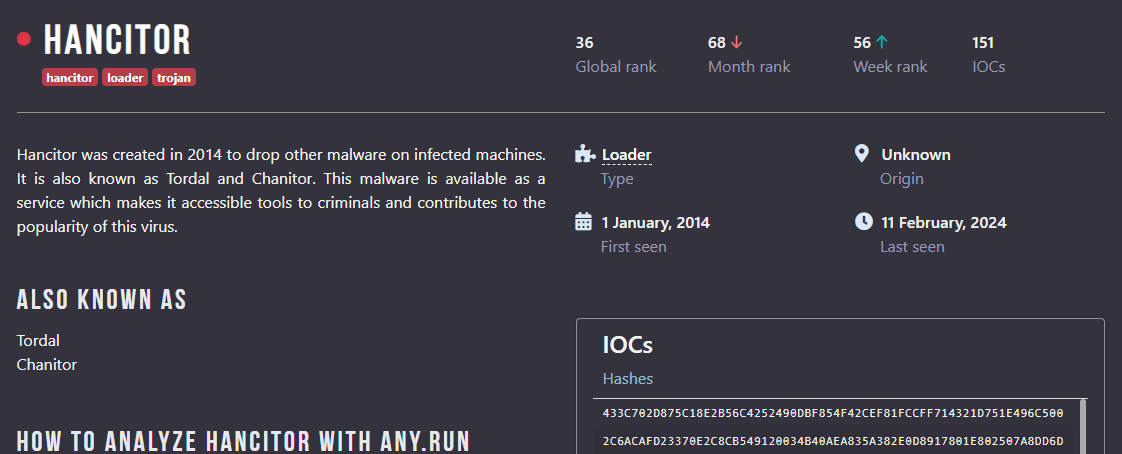Image resolution: width=1122 pixels, height=454 pixels.
Task: Click the HANCITOR title heading
Action: (x=117, y=40)
